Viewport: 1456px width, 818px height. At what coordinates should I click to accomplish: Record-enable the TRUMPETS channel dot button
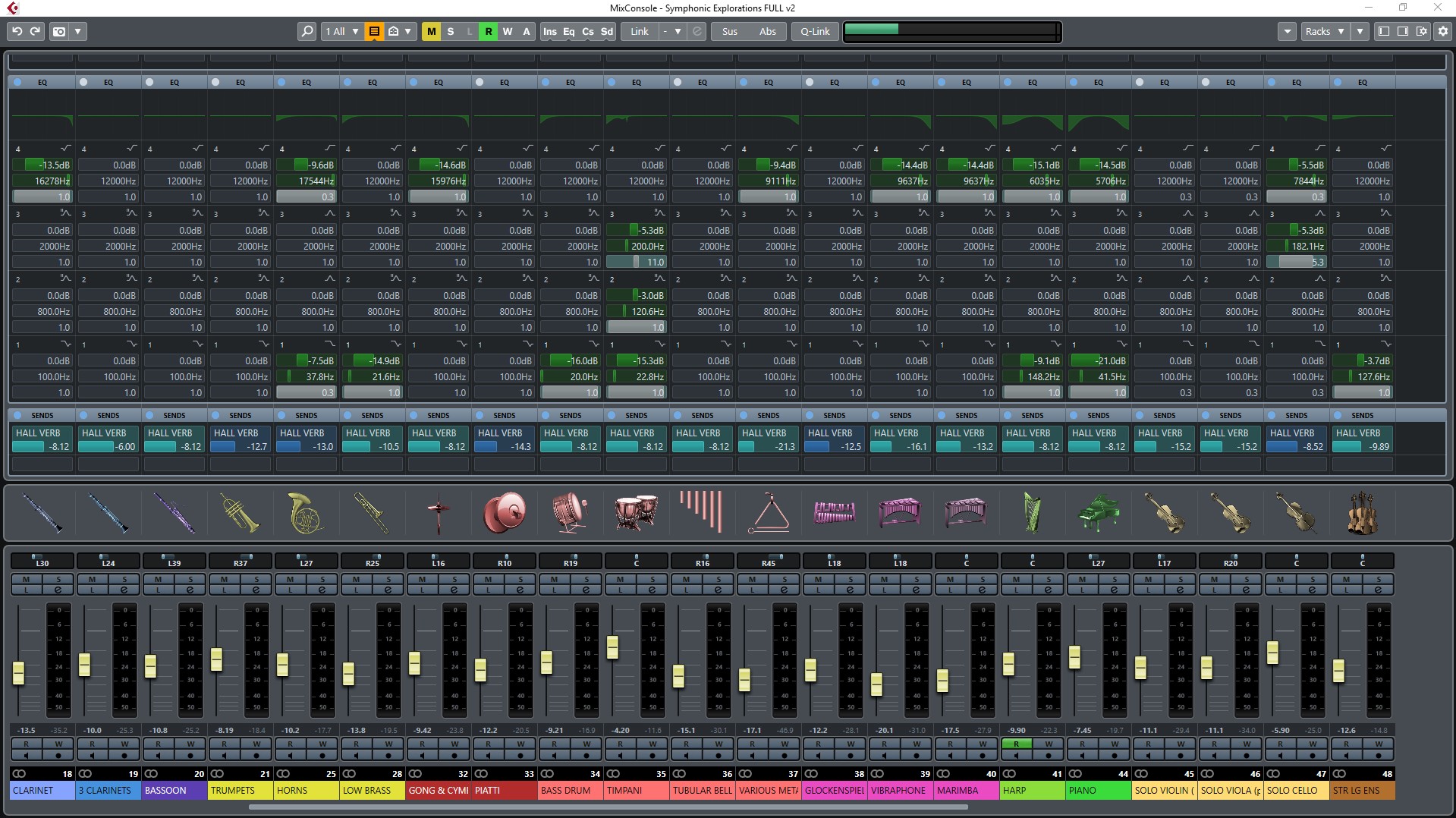point(256,756)
